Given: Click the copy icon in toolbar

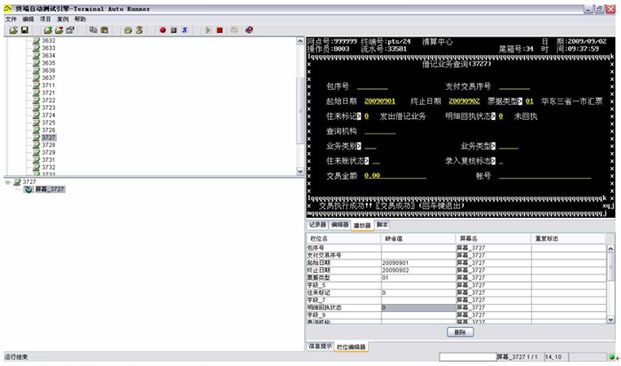Looking at the screenshot, I should (93, 30).
